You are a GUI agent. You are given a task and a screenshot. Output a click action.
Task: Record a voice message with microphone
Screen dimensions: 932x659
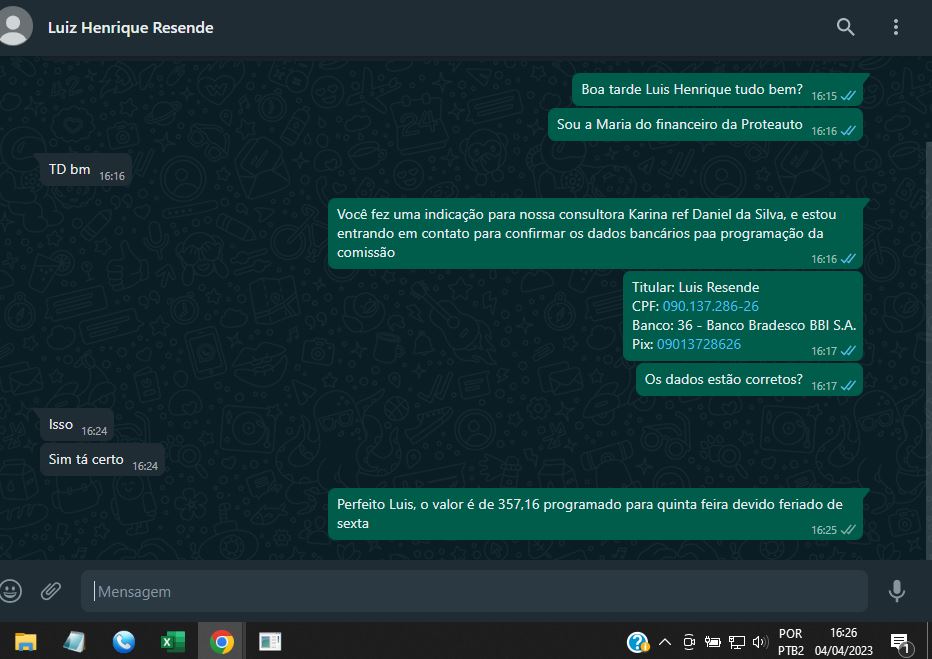coord(896,591)
